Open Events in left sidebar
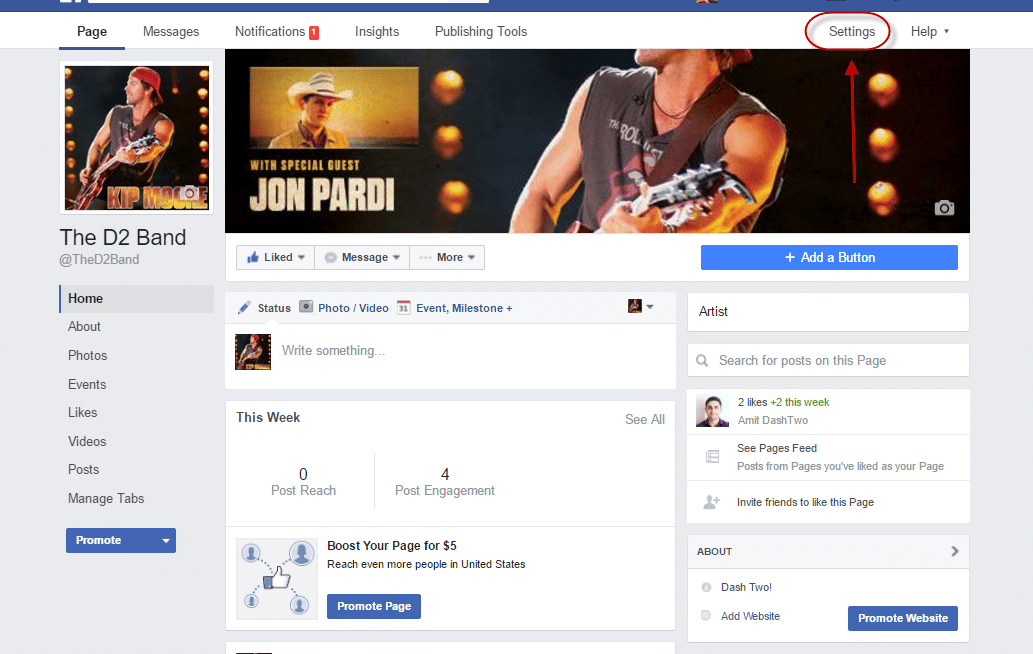The width and height of the screenshot is (1033, 654). 87,385
